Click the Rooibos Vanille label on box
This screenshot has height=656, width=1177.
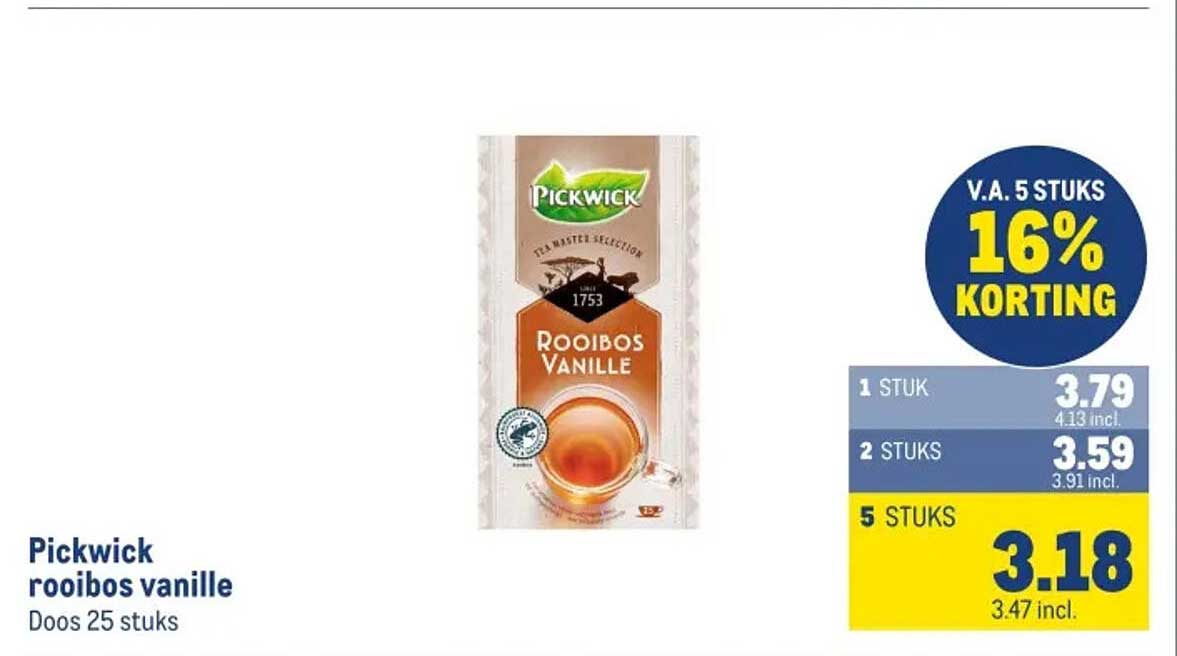tap(589, 354)
